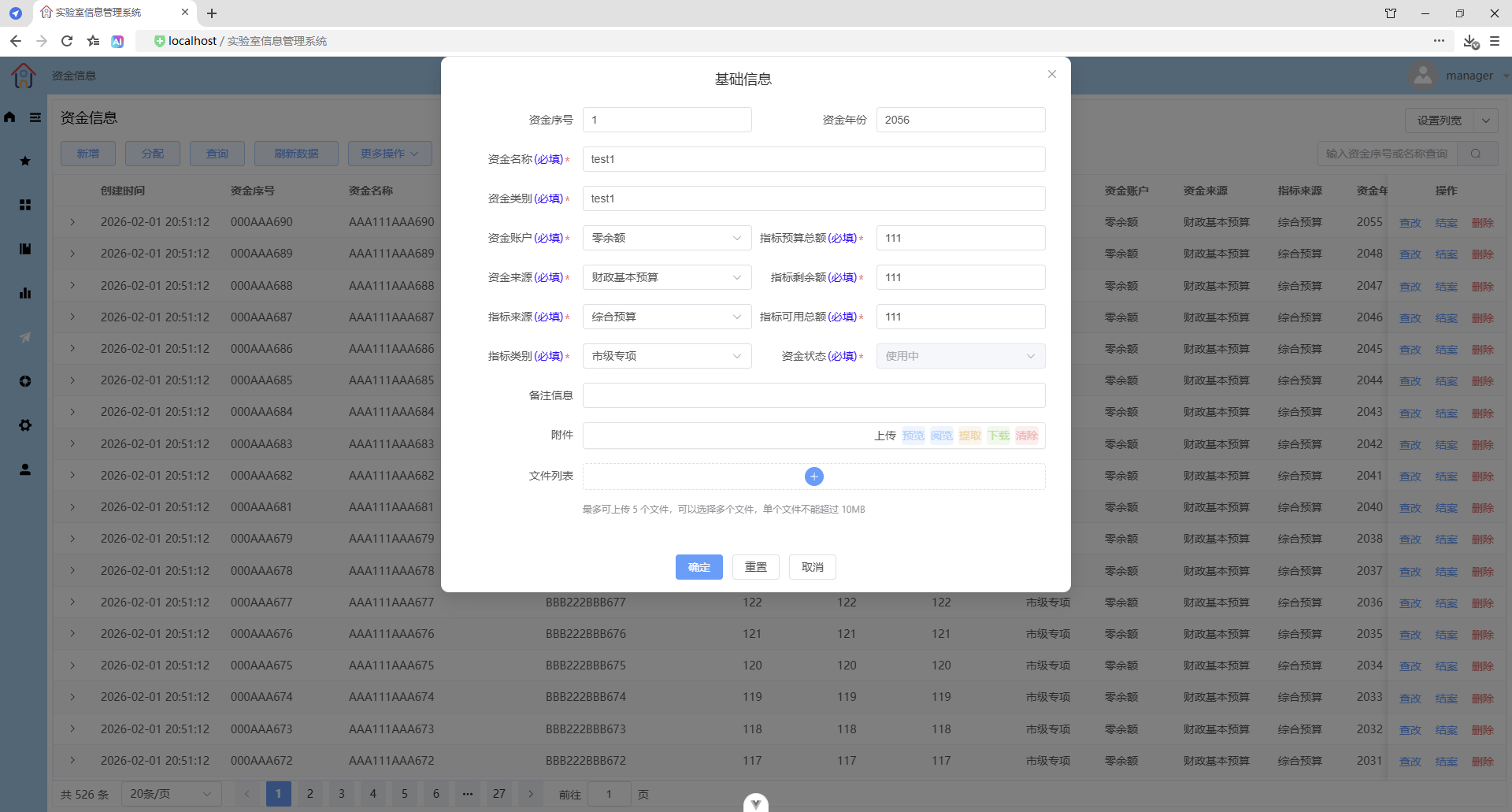Open the bookmark book icon in sidebar
Image resolution: width=1512 pixels, height=812 pixels.
point(25,249)
